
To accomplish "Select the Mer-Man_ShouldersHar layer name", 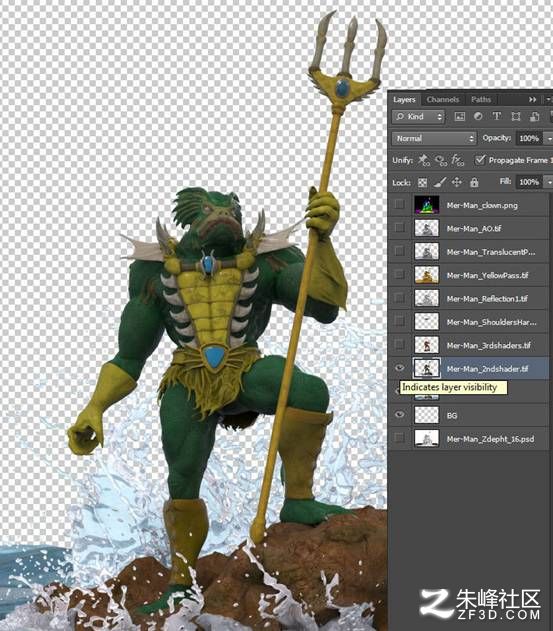I will (x=491, y=322).
